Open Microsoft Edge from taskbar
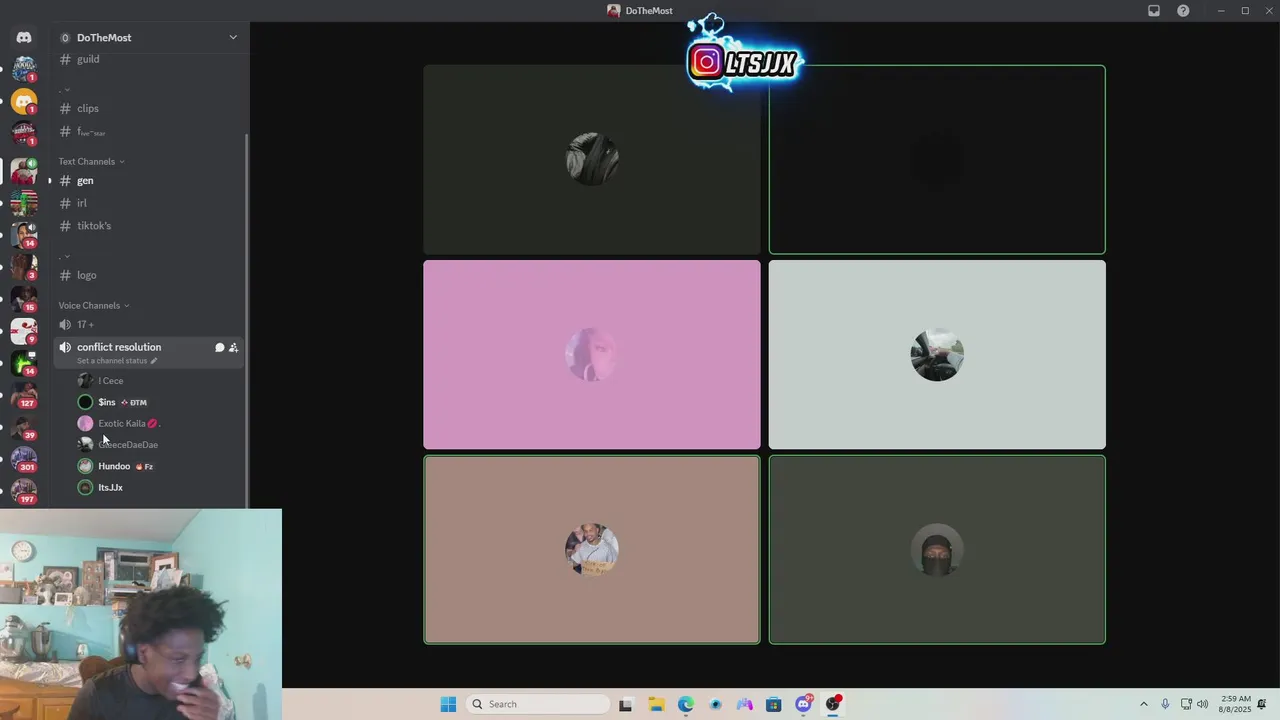 click(x=685, y=704)
